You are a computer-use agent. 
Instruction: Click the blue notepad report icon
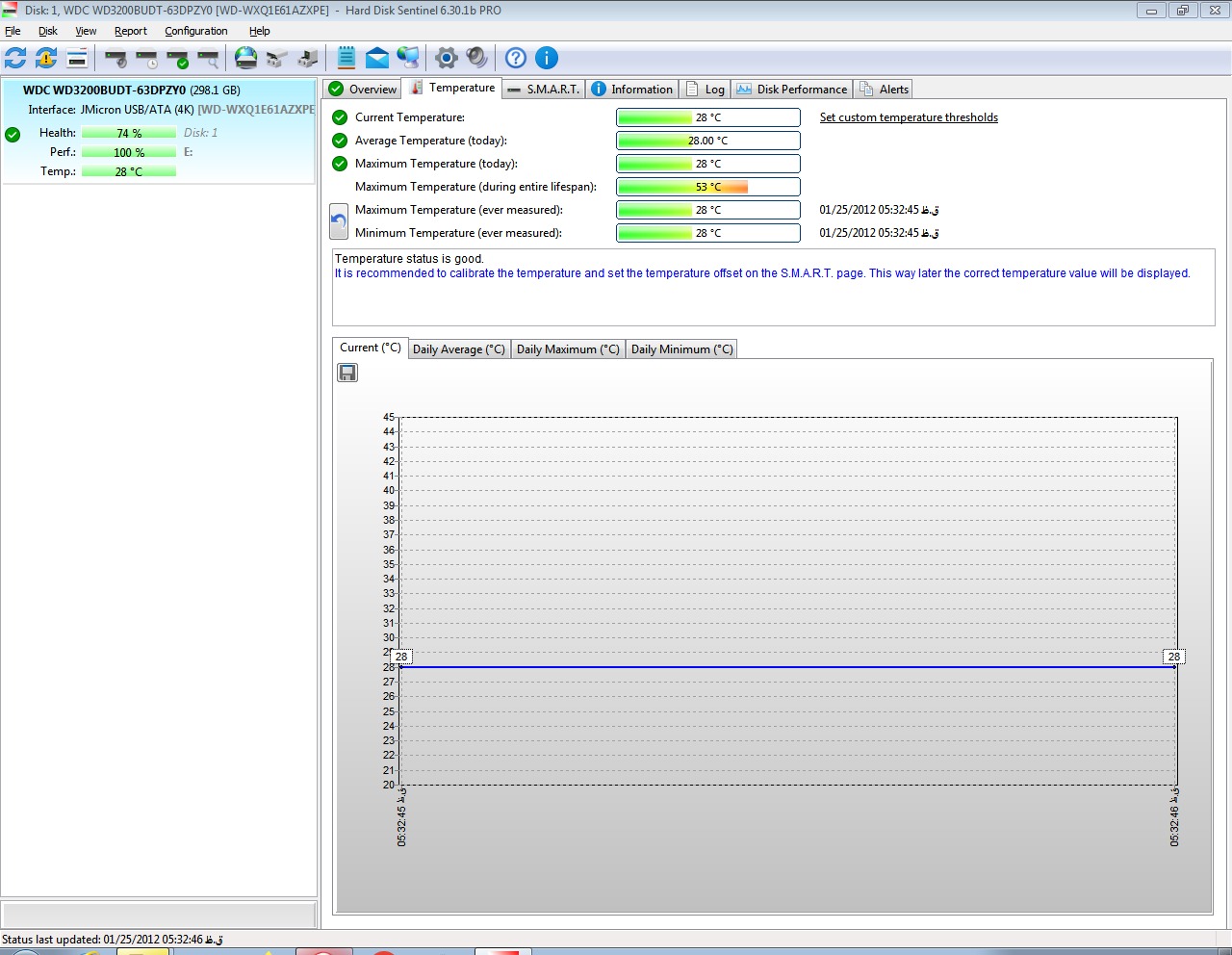point(346,59)
